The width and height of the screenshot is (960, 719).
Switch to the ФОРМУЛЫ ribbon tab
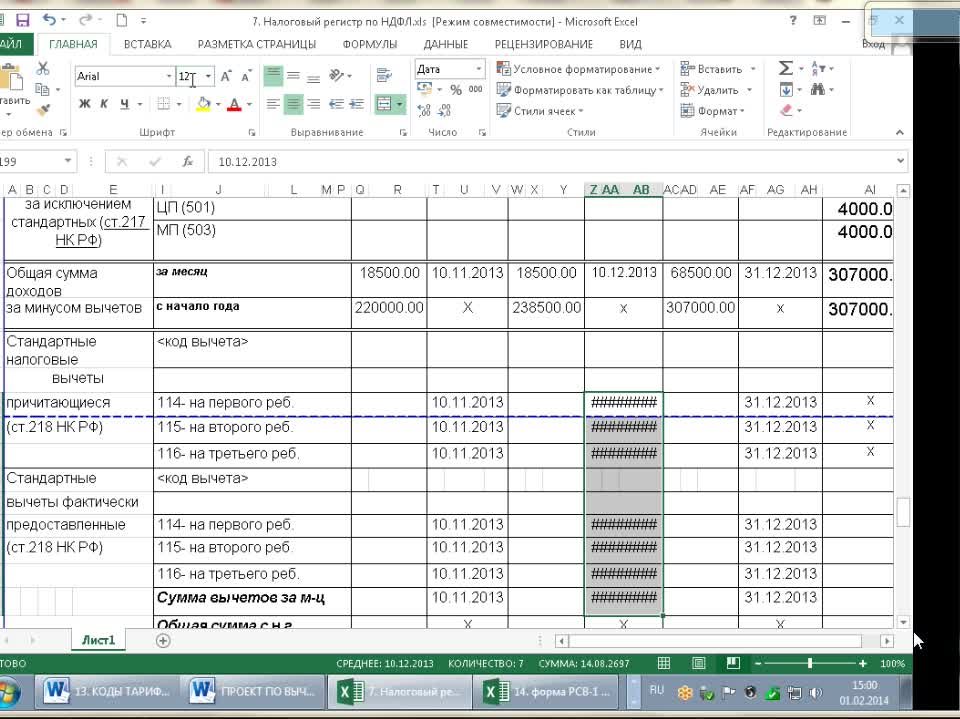pos(369,44)
